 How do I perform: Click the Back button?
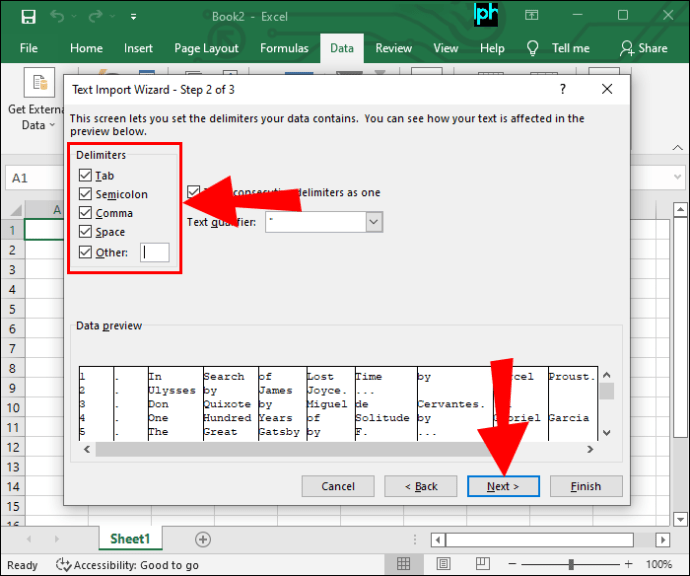(x=421, y=486)
